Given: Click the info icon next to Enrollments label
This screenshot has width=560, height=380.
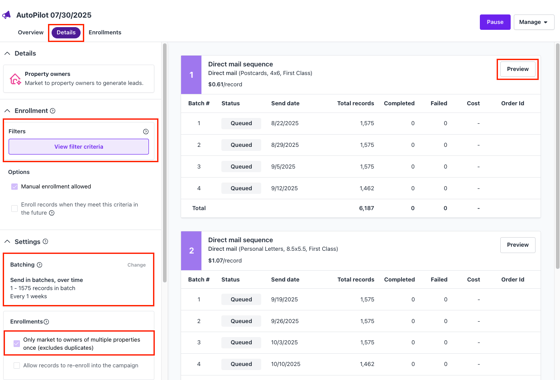Looking at the screenshot, I should pyautogui.click(x=46, y=322).
